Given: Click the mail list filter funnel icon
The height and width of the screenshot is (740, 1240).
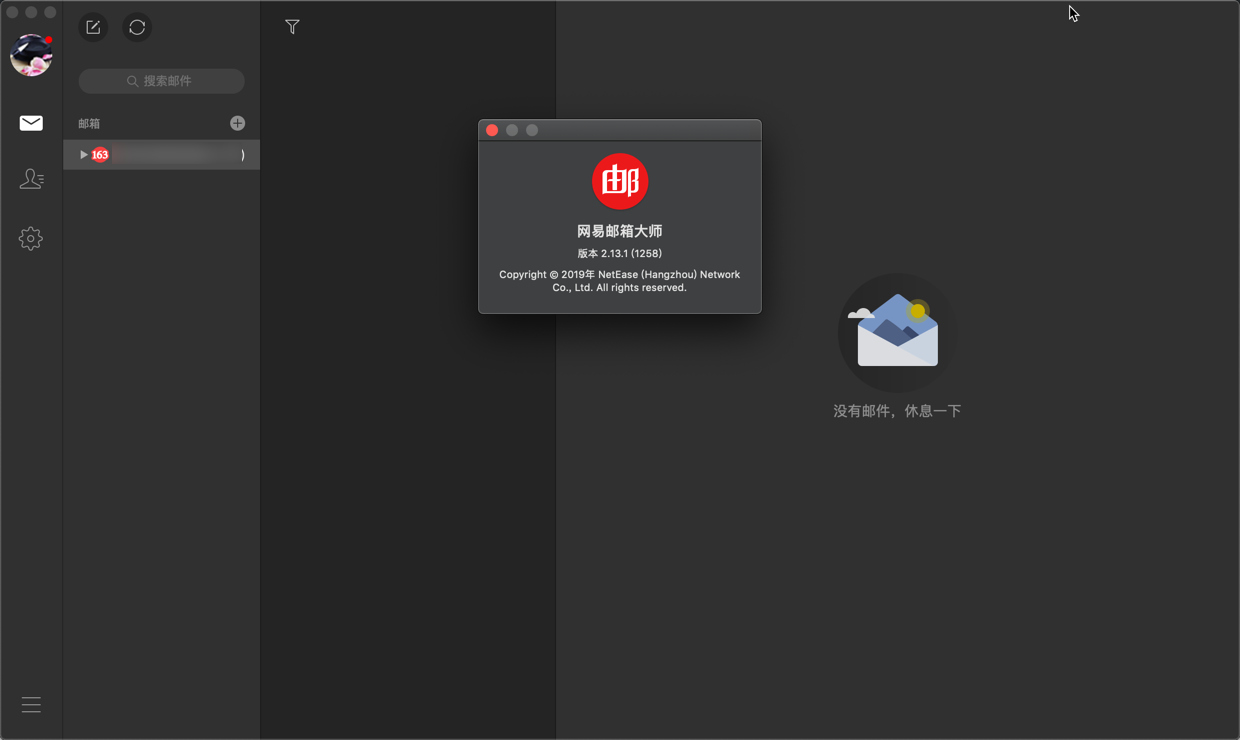Looking at the screenshot, I should click(292, 27).
